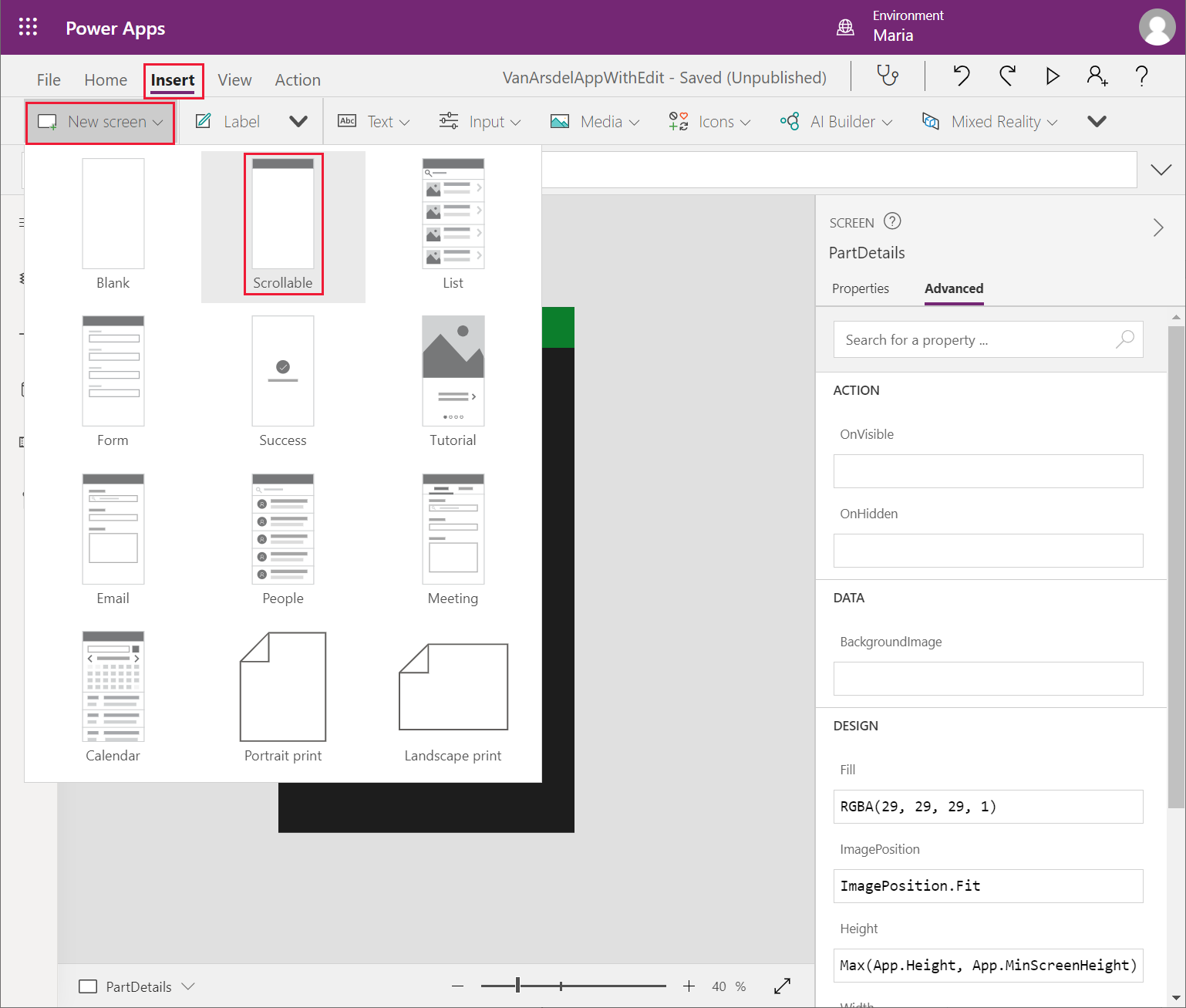
Task: Insert a Label control
Action: point(227,121)
